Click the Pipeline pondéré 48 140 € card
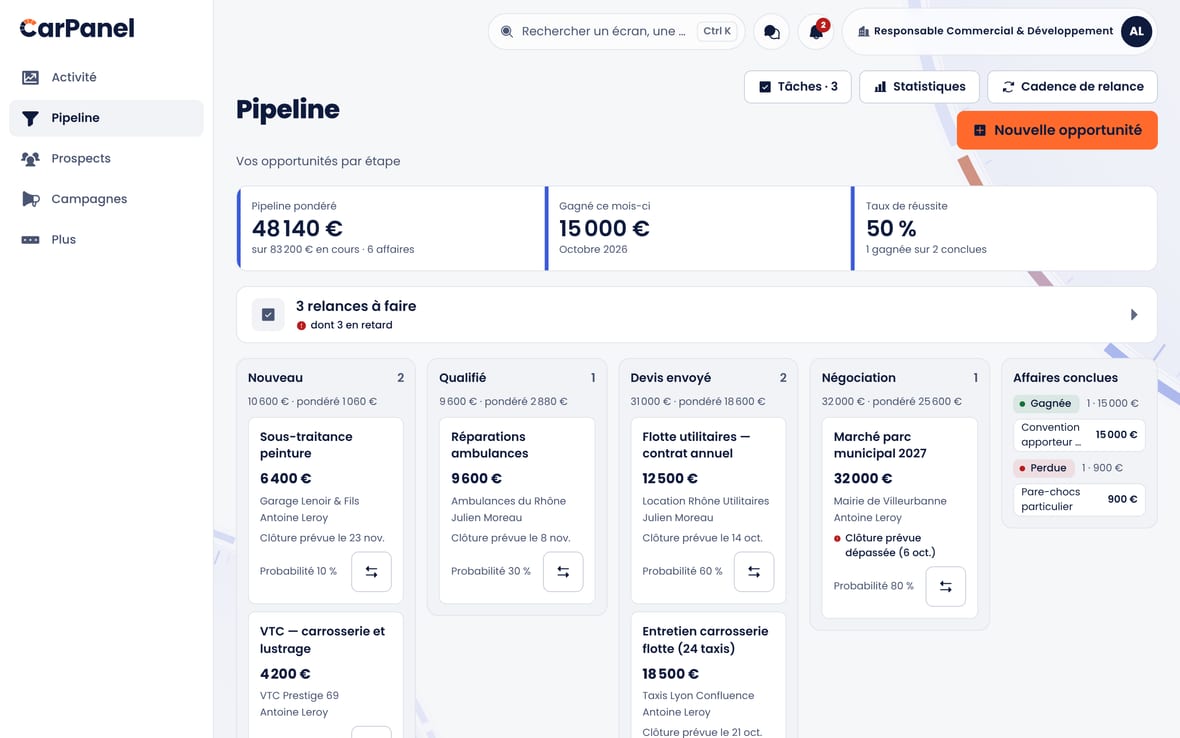This screenshot has height=738, width=1180. pos(391,228)
